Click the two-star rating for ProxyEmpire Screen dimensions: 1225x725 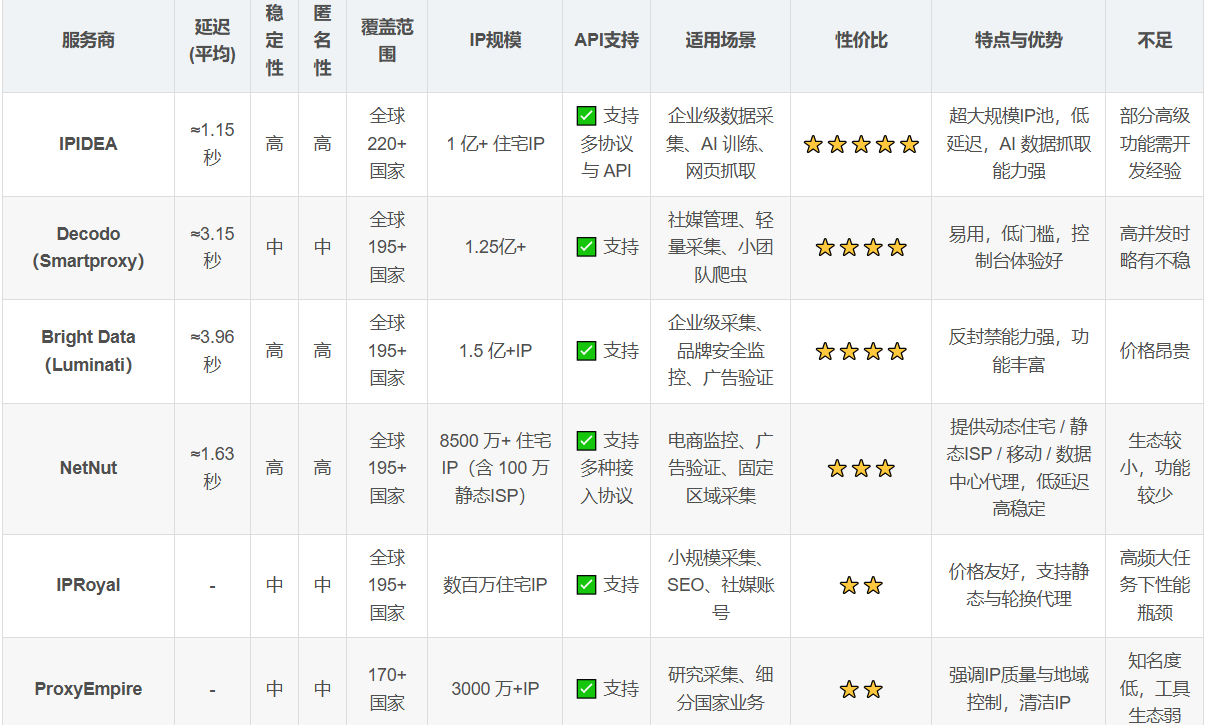(860, 690)
